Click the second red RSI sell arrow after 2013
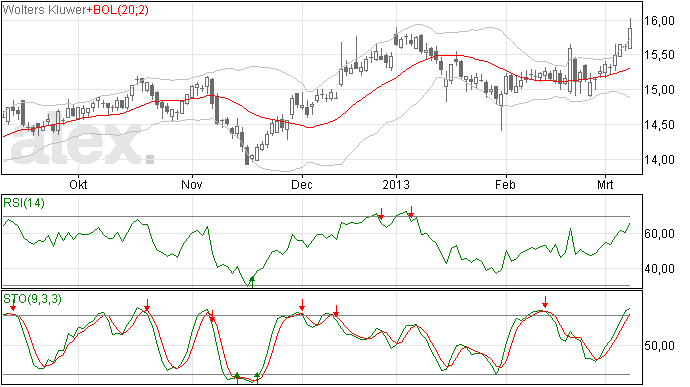 [411, 212]
